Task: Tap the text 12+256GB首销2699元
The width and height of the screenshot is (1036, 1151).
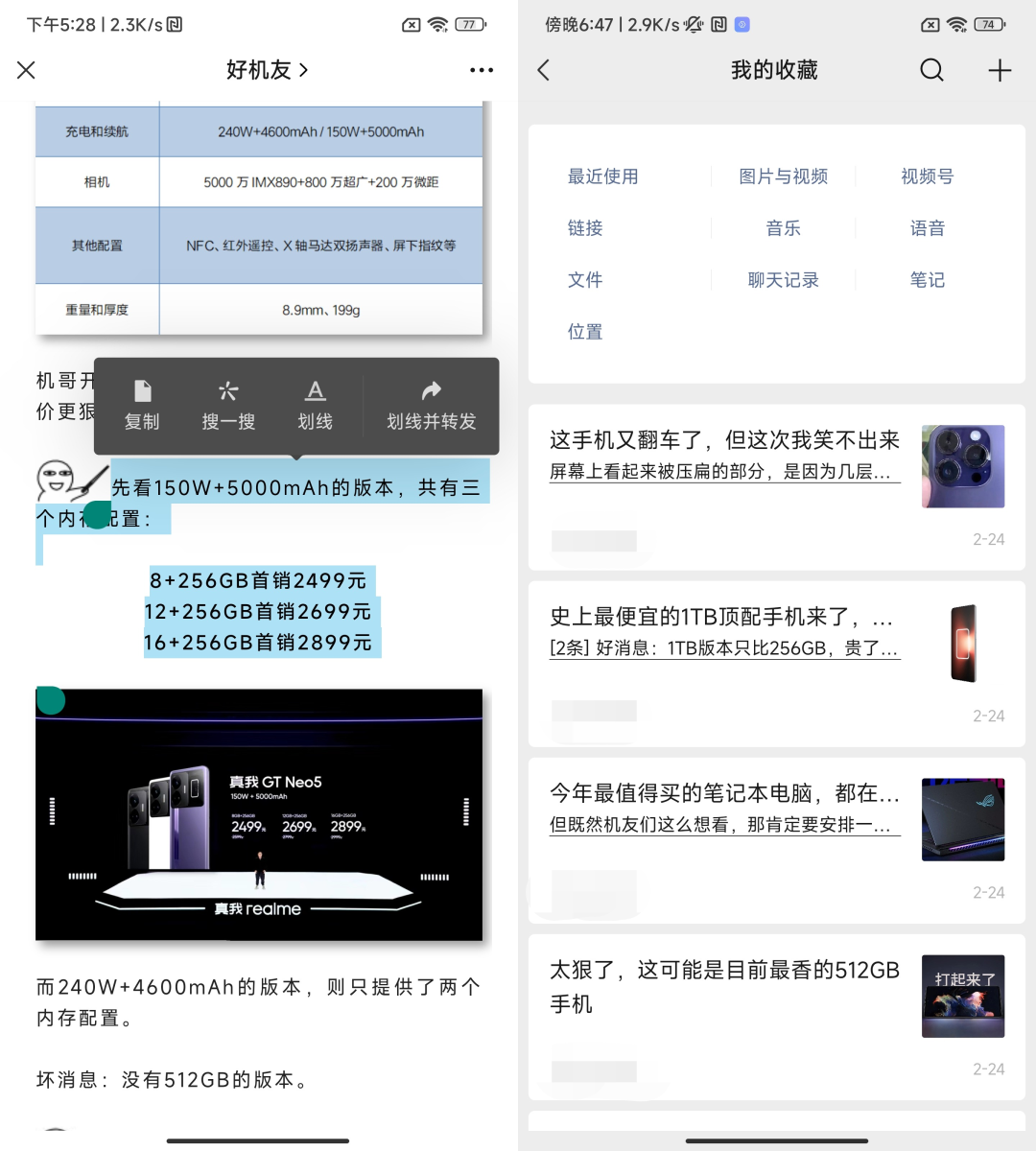Action: click(258, 611)
